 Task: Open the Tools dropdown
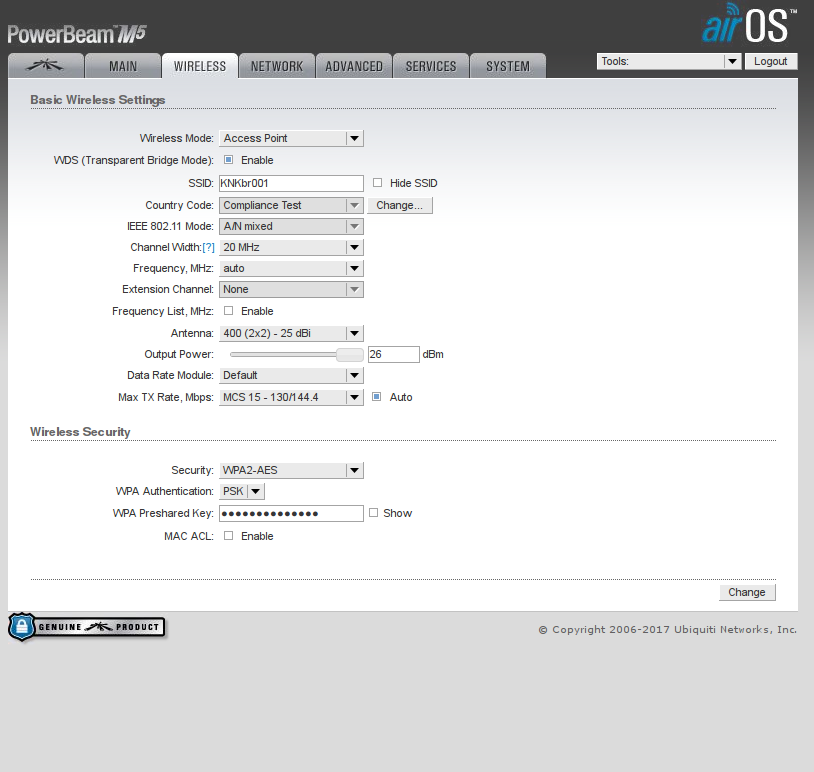(669, 61)
